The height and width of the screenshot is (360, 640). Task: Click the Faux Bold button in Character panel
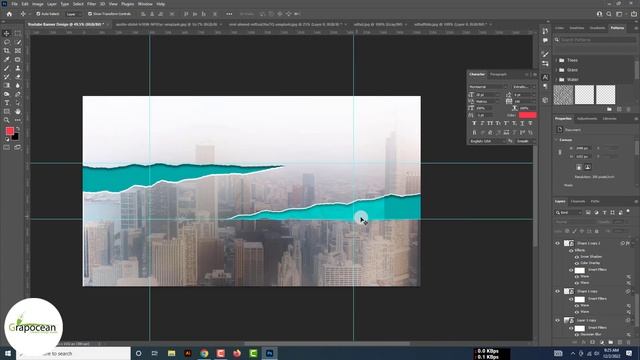pyautogui.click(x=474, y=123)
